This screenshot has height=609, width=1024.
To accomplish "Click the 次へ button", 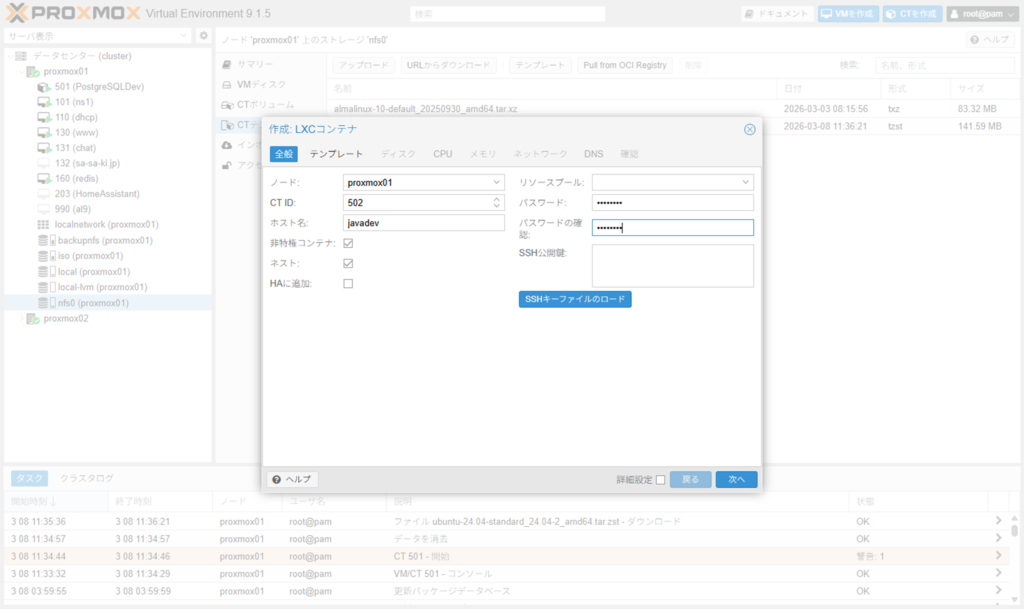I will click(x=736, y=480).
